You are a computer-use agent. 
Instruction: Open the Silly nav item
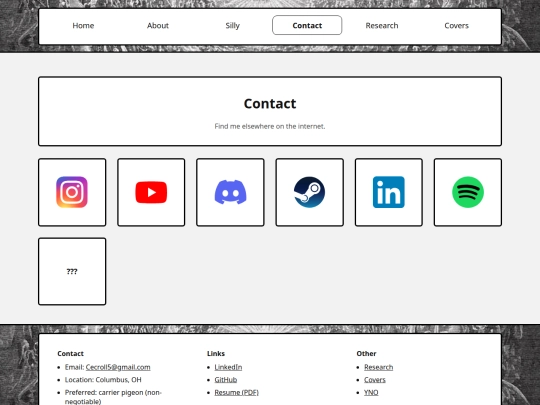tap(232, 25)
